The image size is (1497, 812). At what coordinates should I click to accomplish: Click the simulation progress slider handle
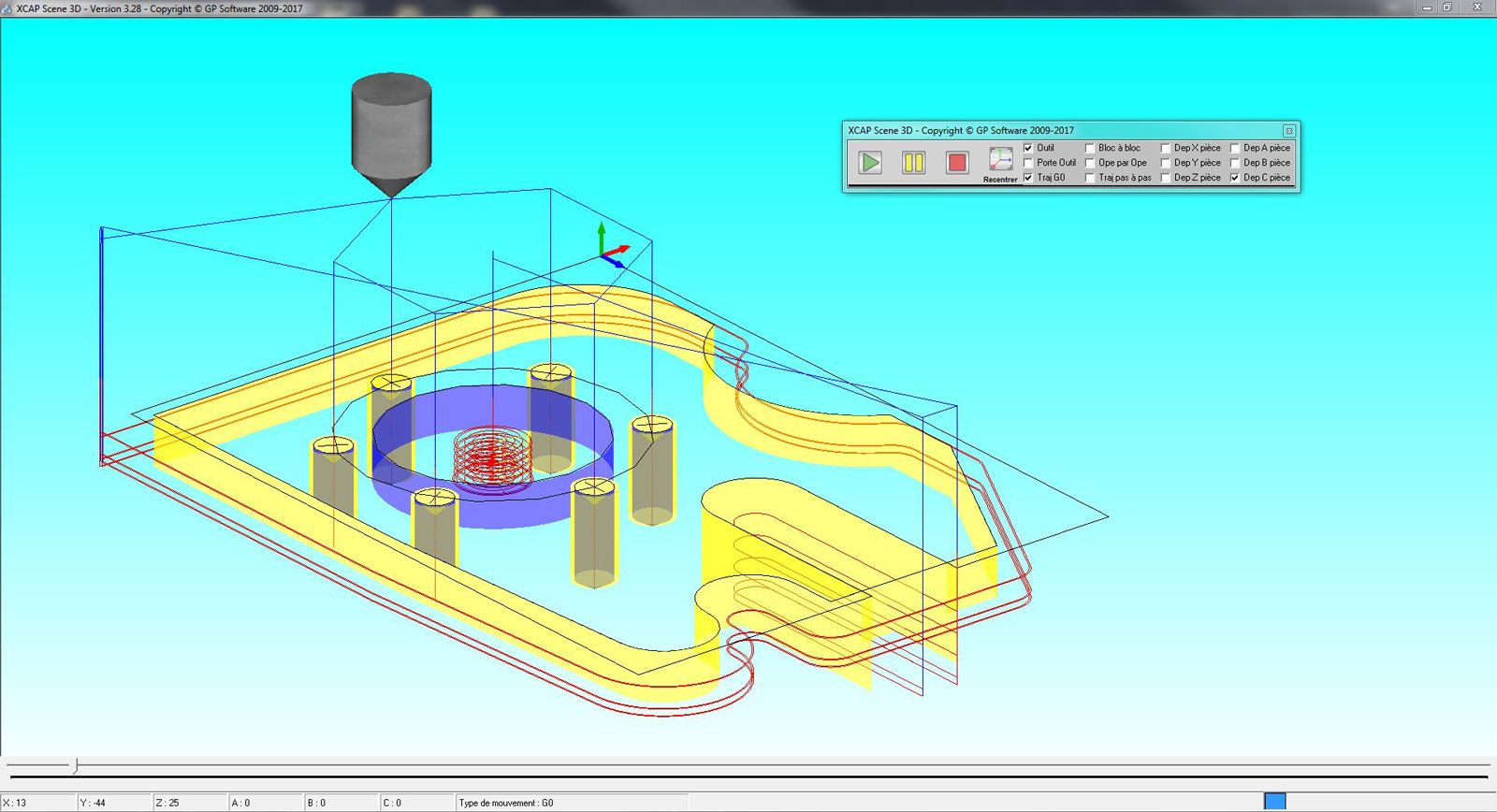coord(76,766)
